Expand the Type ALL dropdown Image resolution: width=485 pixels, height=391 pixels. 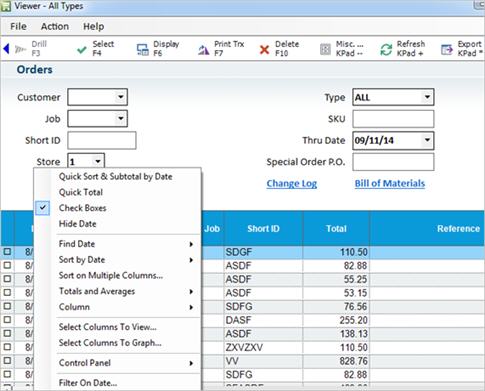click(x=427, y=97)
